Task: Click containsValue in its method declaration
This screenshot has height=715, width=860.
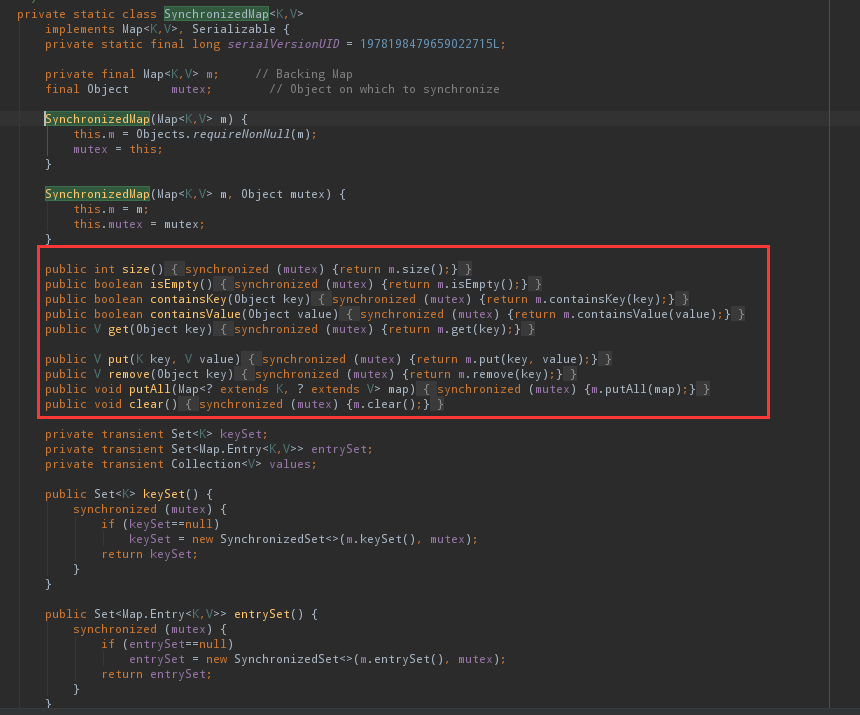Action: [195, 314]
